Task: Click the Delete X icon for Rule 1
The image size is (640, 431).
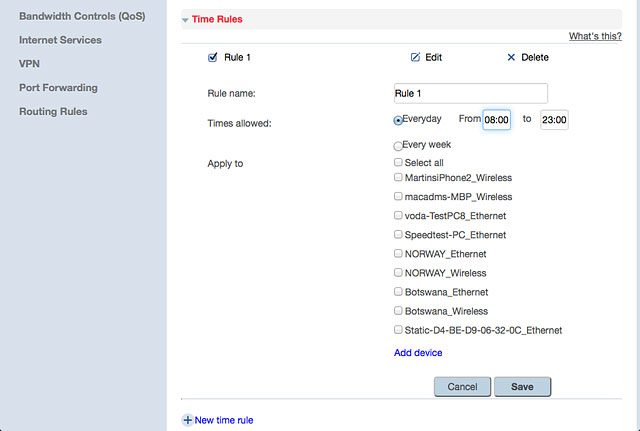Action: pyautogui.click(x=511, y=58)
